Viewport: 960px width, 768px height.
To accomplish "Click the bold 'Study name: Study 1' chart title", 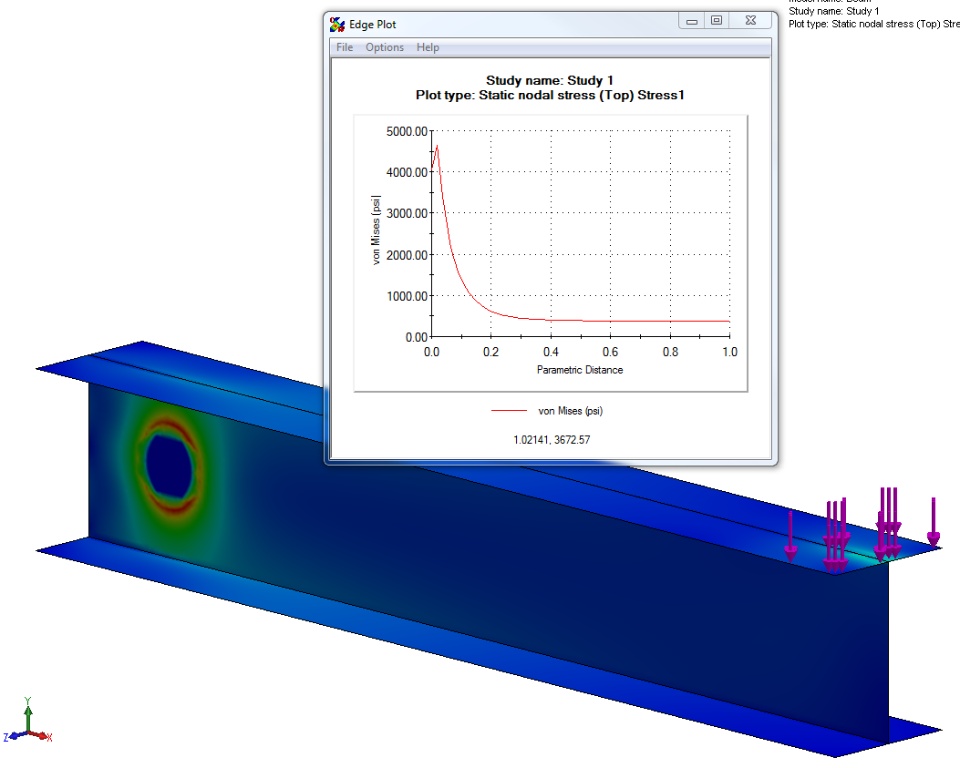I will coord(550,80).
